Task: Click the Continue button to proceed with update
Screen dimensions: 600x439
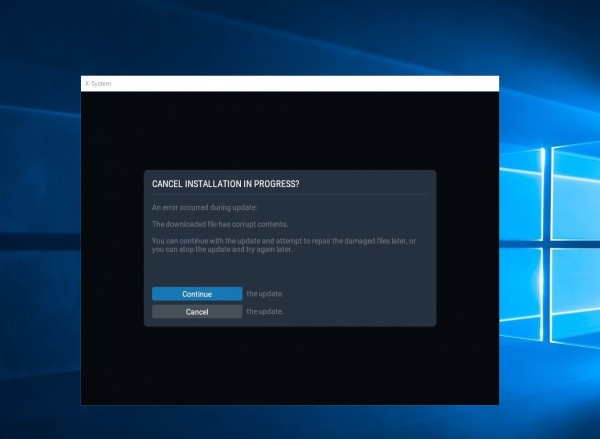Action: click(197, 294)
